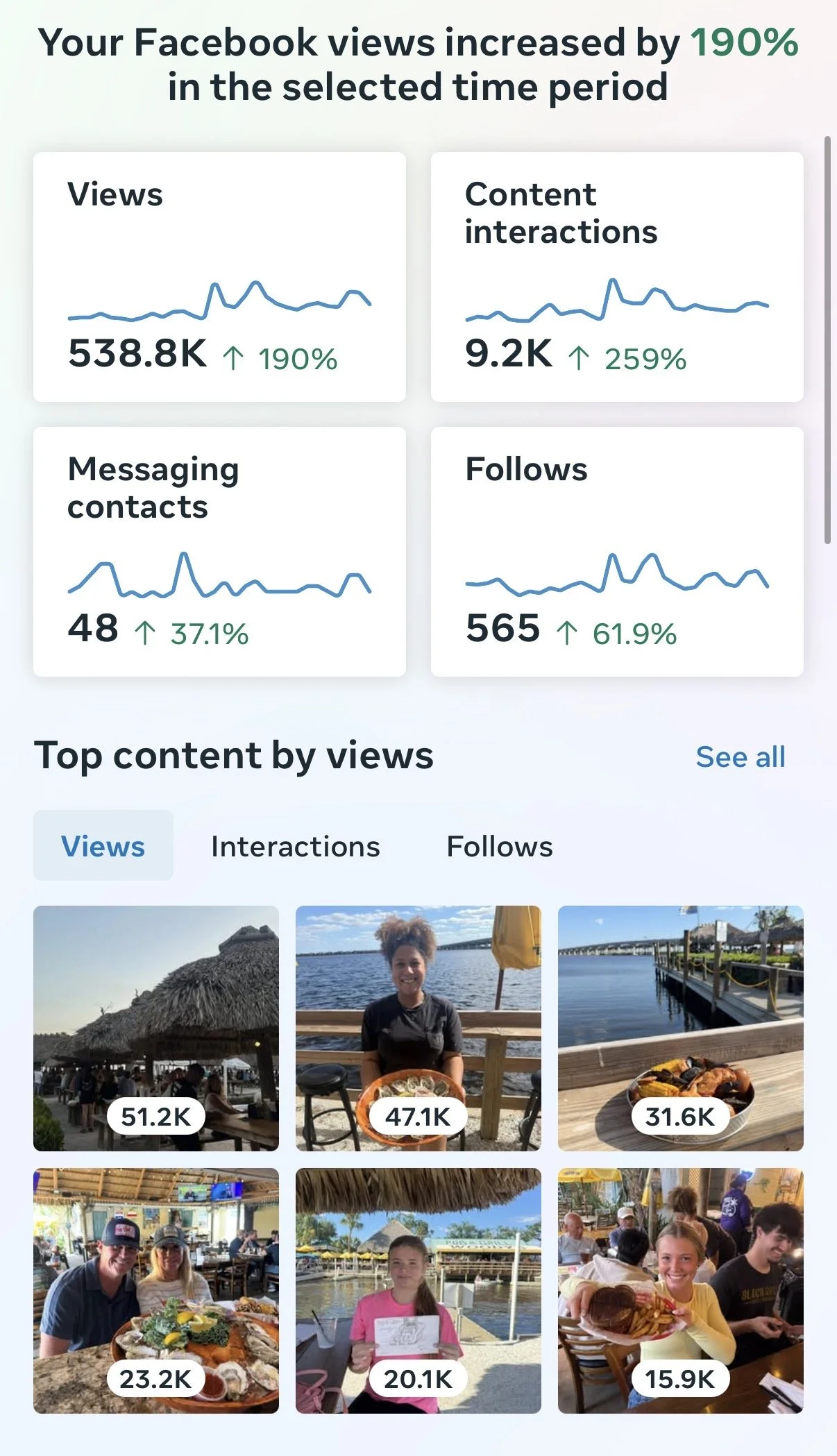
Task: Click the Messaging contacts sparkline chart
Action: click(219, 575)
